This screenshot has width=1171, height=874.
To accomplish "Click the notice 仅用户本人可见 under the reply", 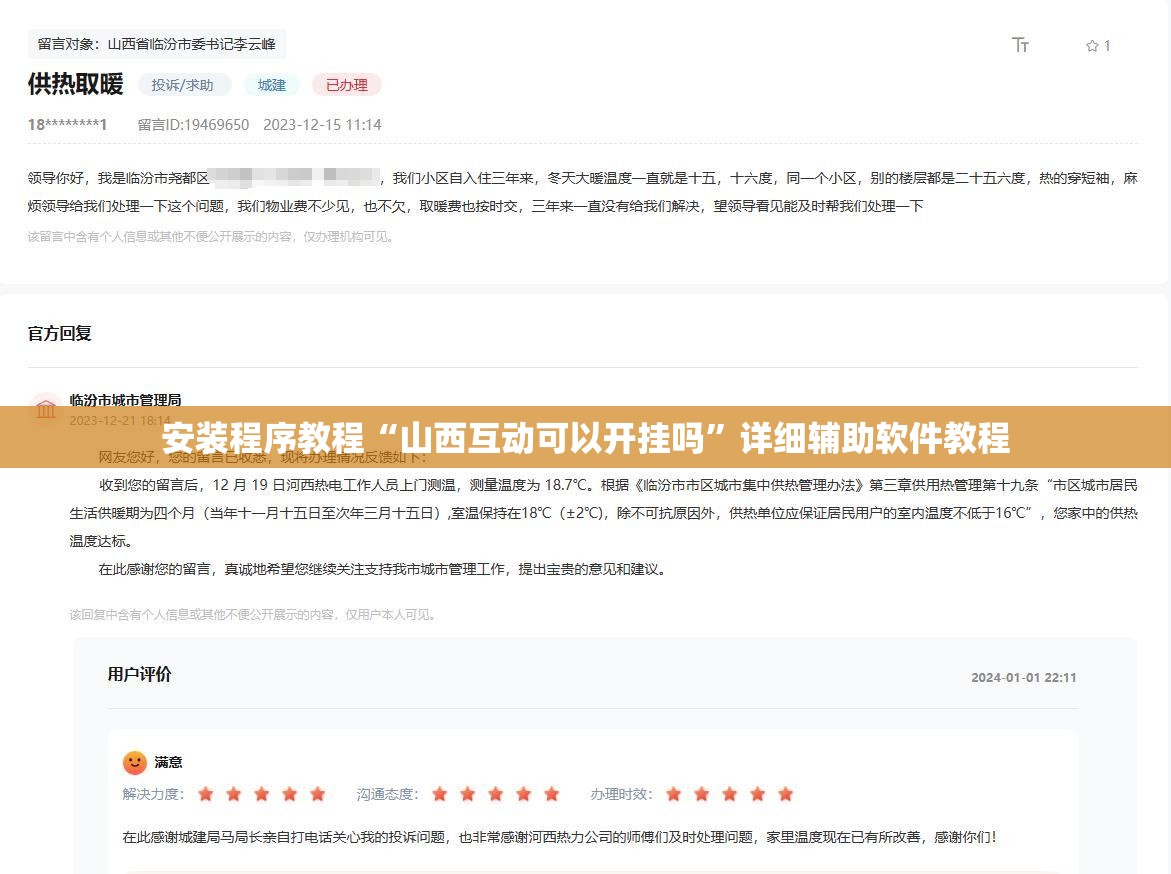I will [253, 615].
